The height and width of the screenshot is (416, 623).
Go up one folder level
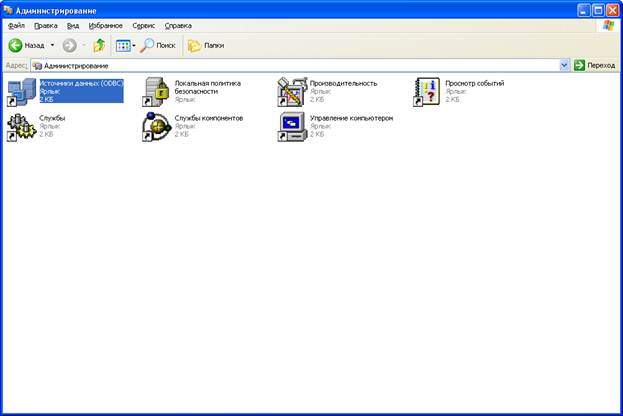pyautogui.click(x=99, y=46)
